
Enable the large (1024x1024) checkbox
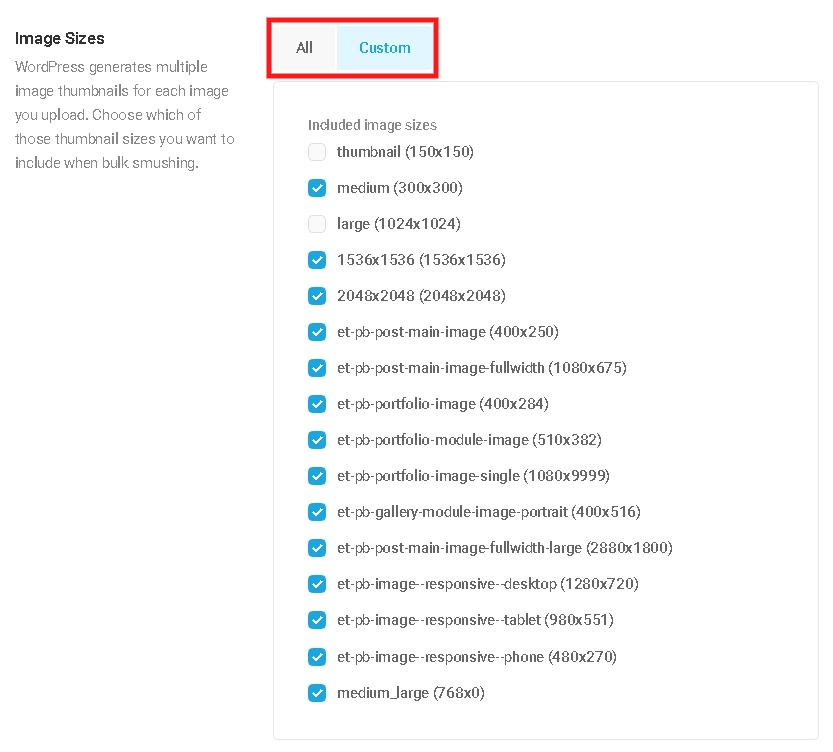[x=317, y=224]
